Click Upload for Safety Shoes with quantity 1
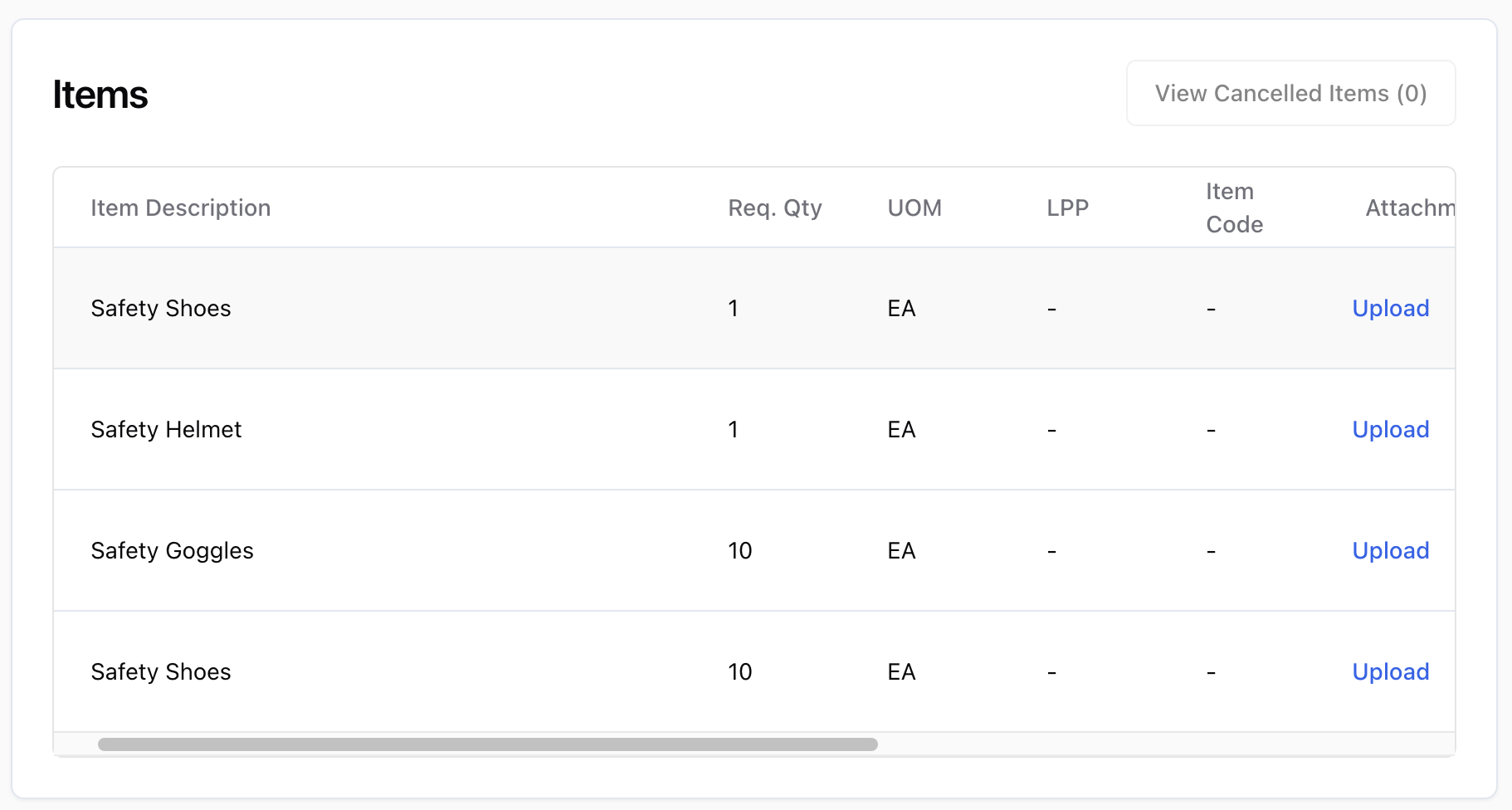 pyautogui.click(x=1391, y=309)
